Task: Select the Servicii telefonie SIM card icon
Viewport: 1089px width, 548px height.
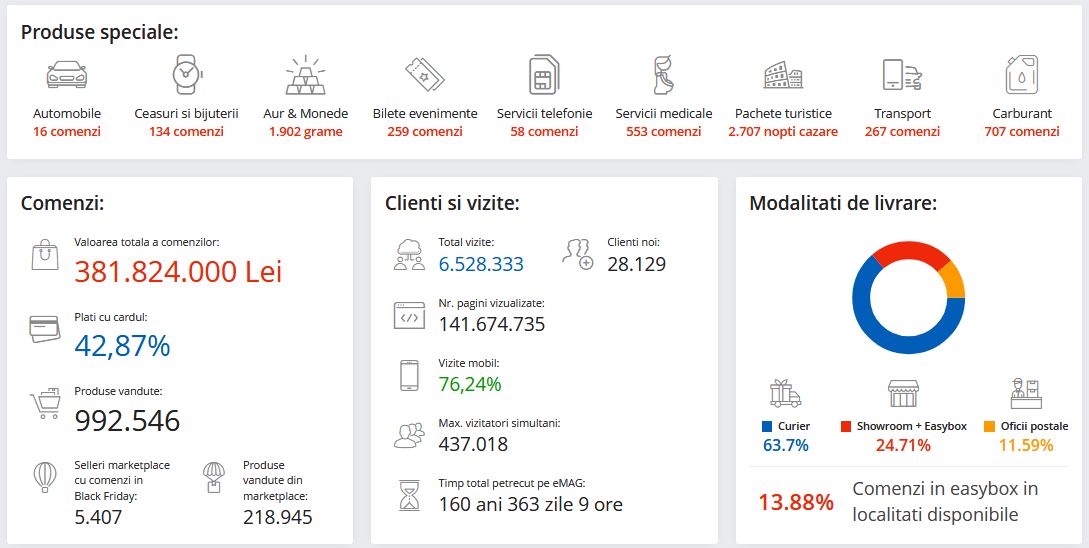Action: tap(544, 75)
